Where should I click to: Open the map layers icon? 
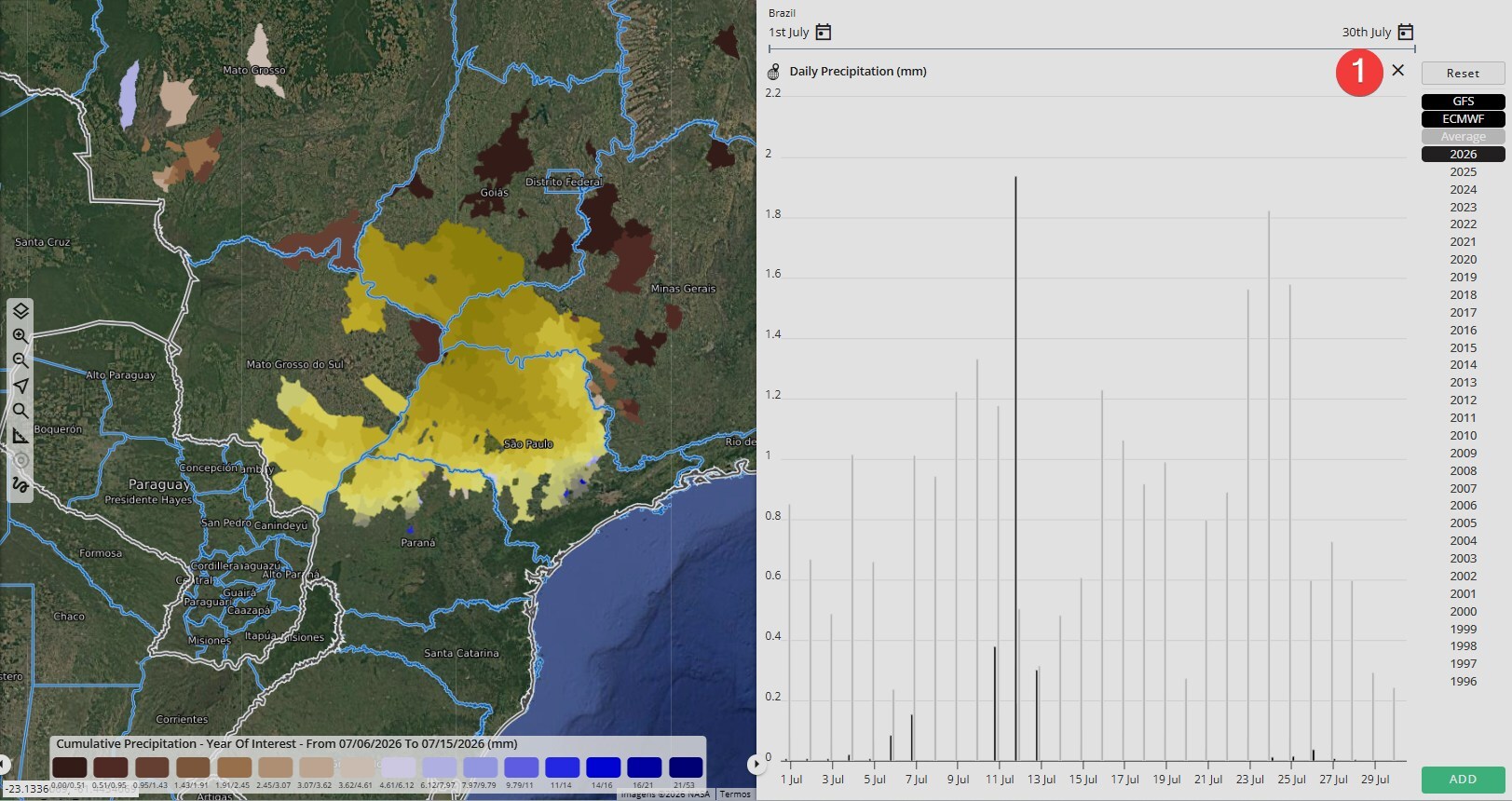point(20,311)
